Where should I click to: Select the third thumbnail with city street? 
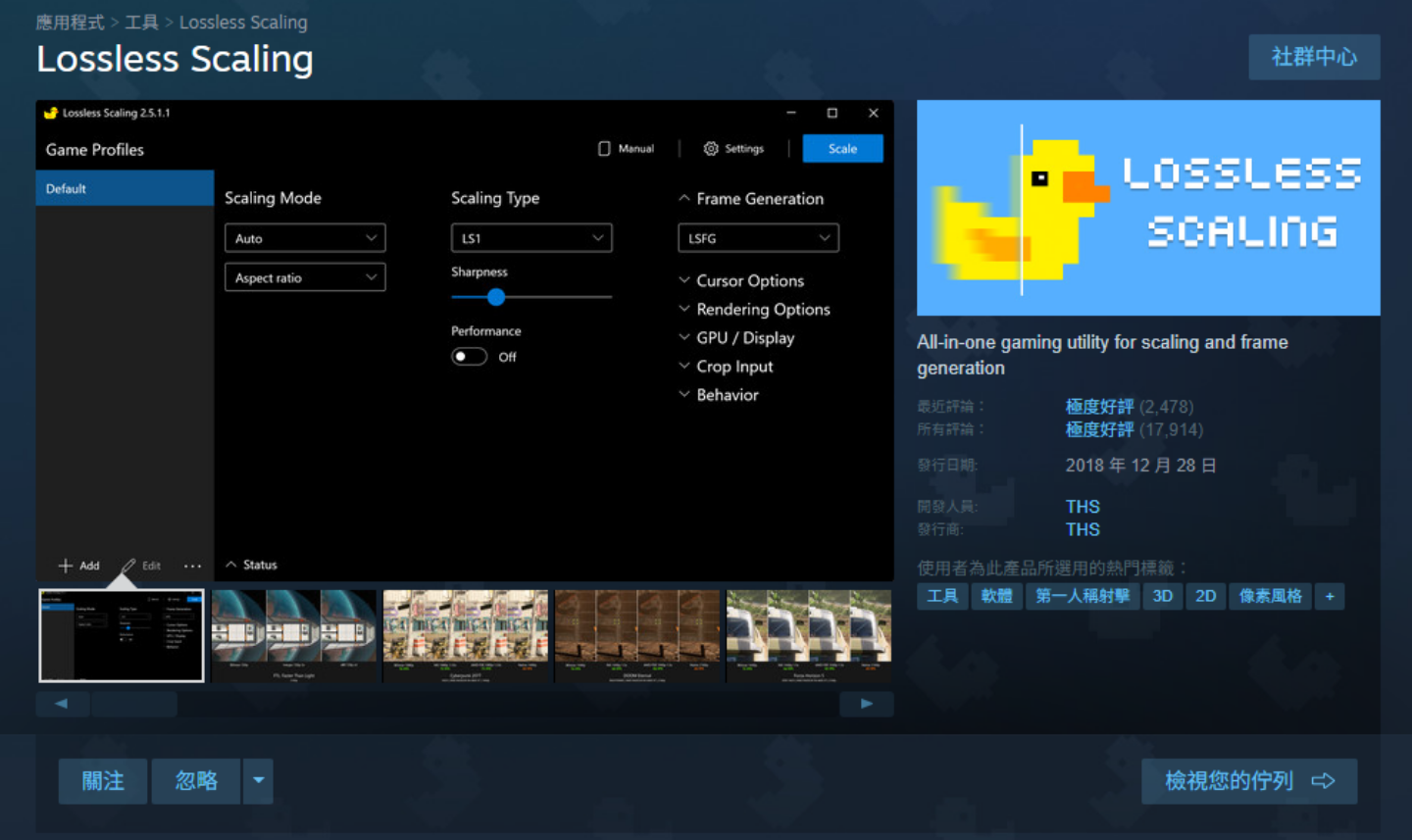(x=466, y=635)
